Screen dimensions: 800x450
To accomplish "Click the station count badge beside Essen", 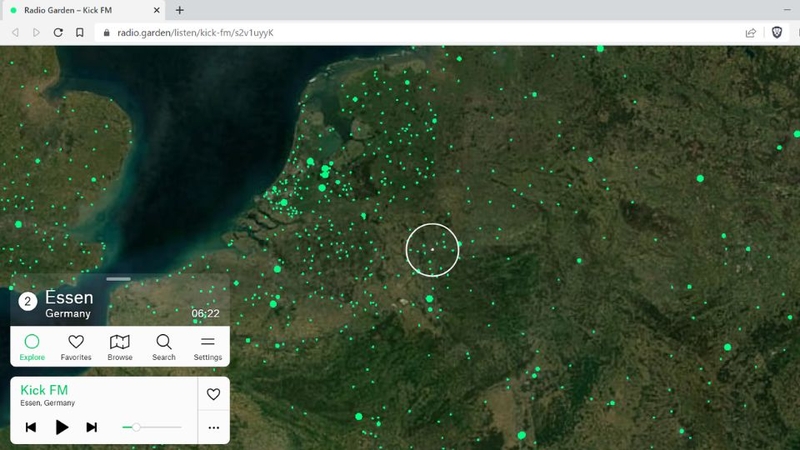I will pyautogui.click(x=28, y=301).
